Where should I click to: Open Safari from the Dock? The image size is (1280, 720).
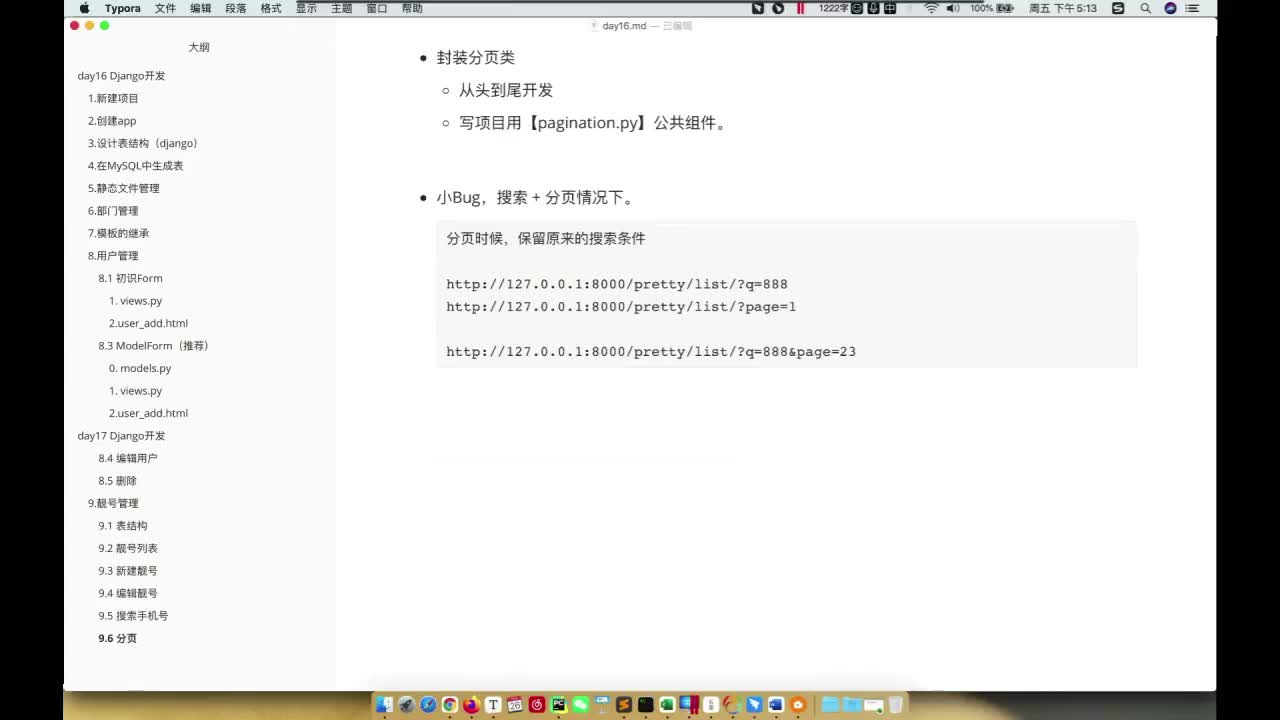pos(428,705)
